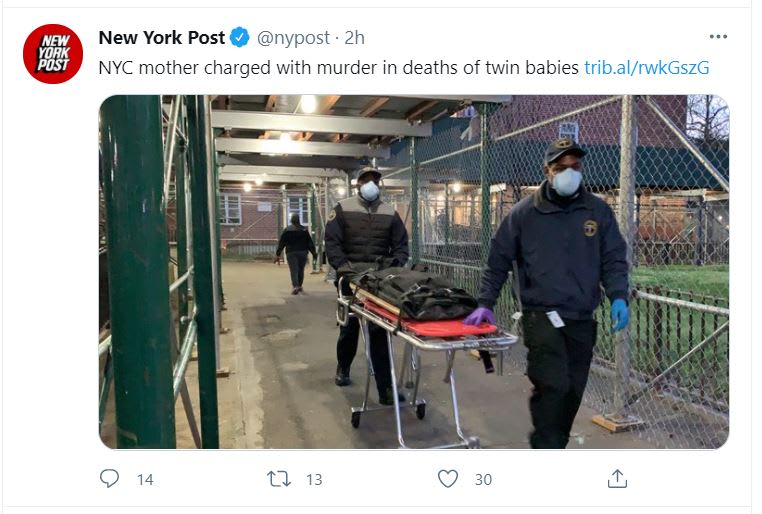Viewport: 762px width, 514px height.
Task: Open the New York Post profile avatar
Action: (x=53, y=54)
